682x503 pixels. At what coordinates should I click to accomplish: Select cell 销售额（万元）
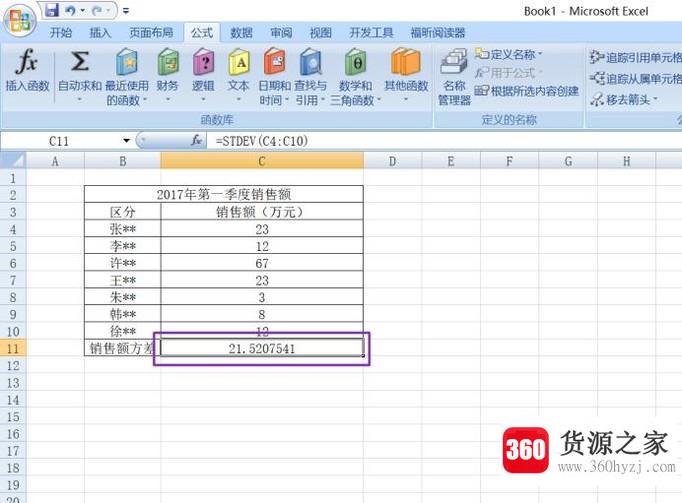(x=262, y=212)
